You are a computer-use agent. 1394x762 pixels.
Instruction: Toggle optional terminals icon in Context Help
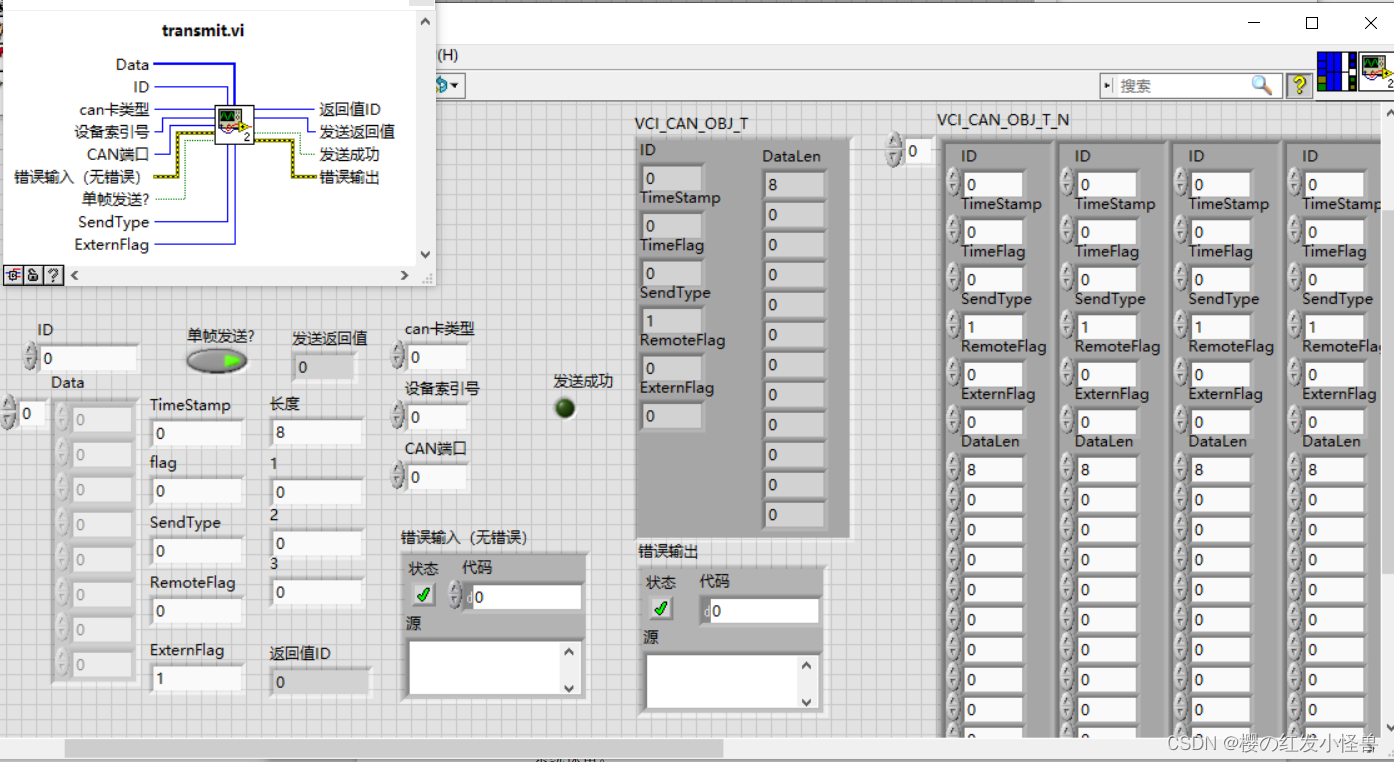click(14, 275)
